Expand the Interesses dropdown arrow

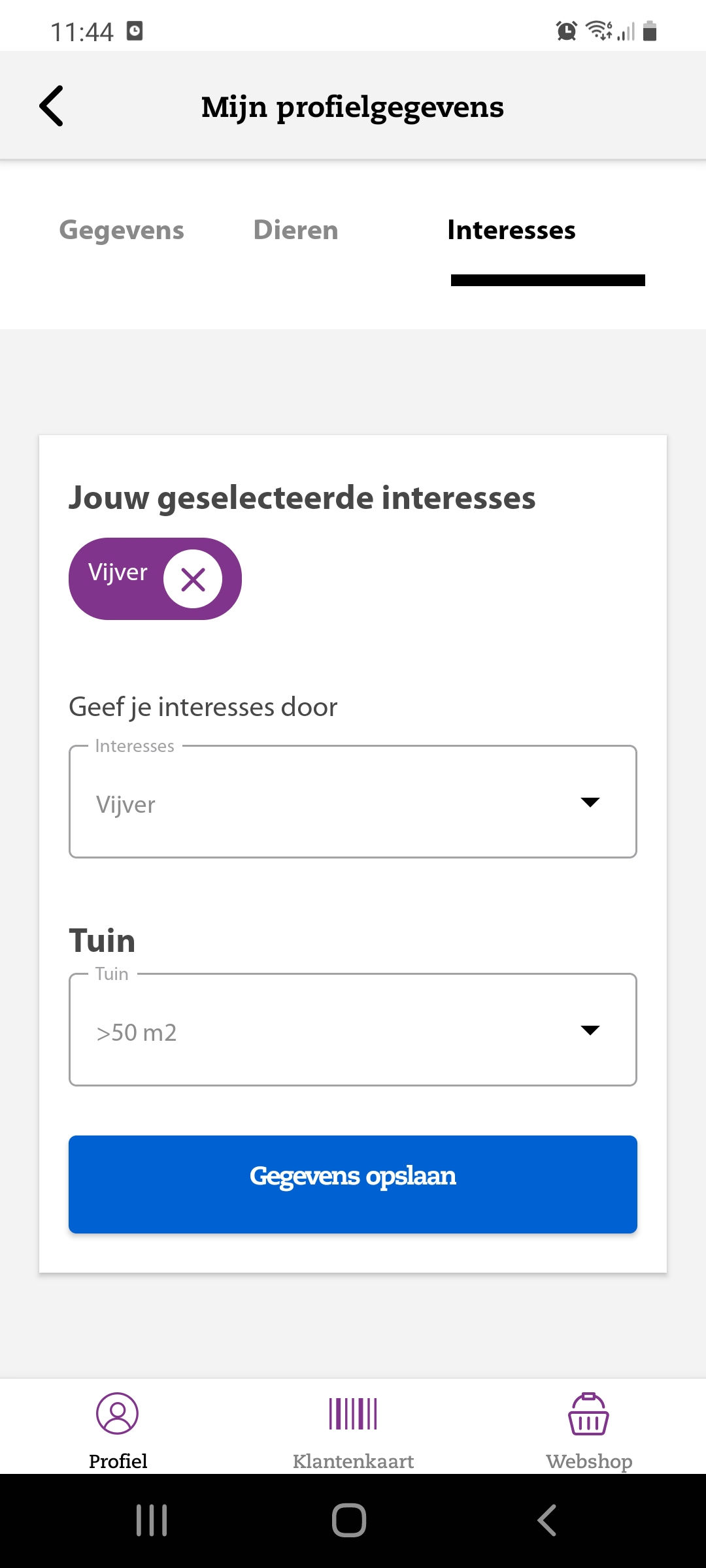590,802
